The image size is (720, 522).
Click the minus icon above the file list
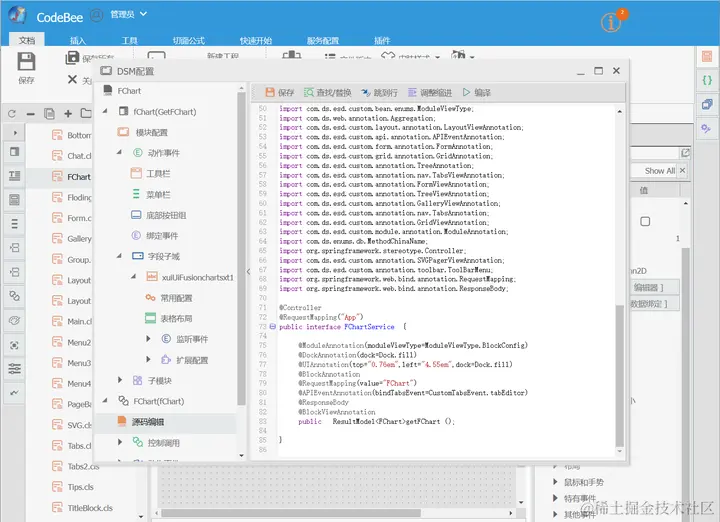click(x=30, y=114)
